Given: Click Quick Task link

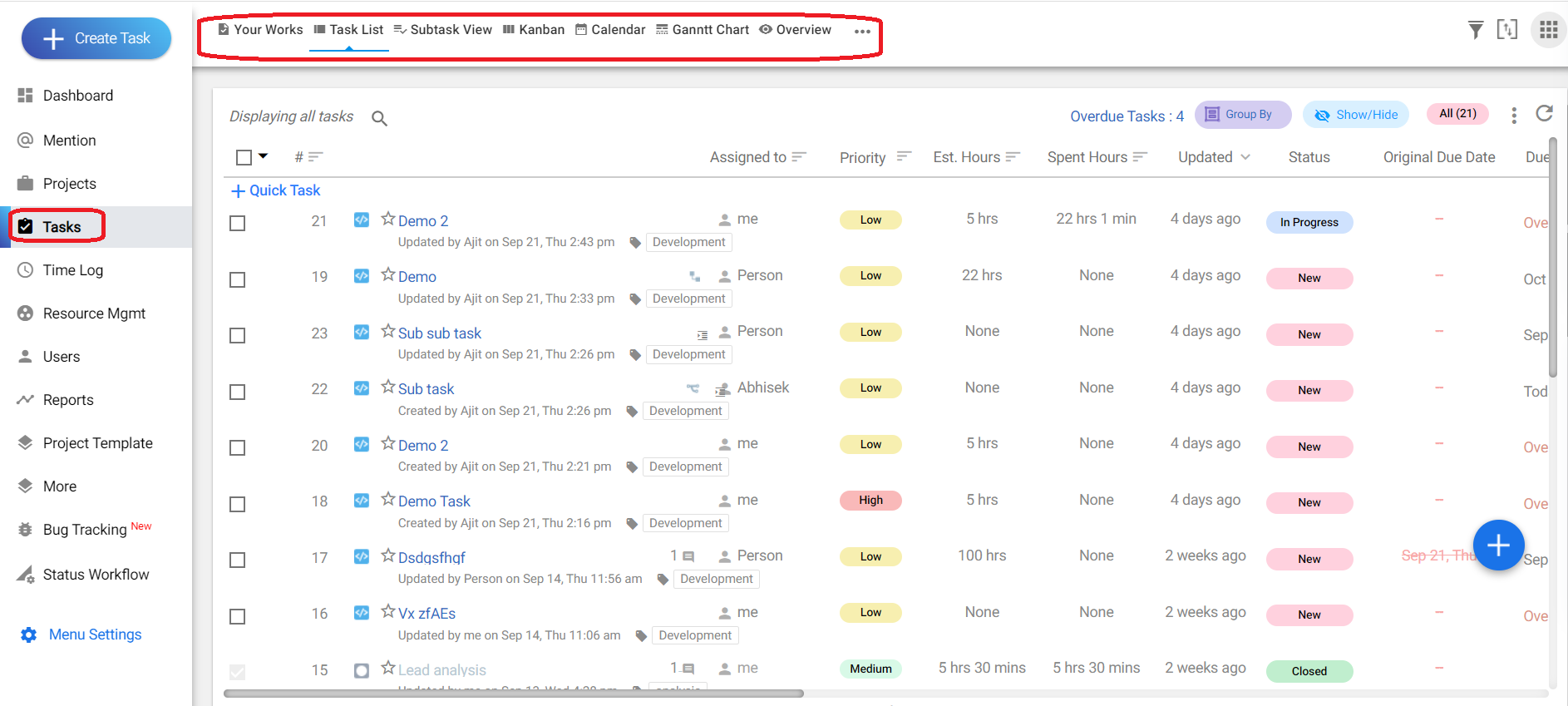Looking at the screenshot, I should click(276, 190).
